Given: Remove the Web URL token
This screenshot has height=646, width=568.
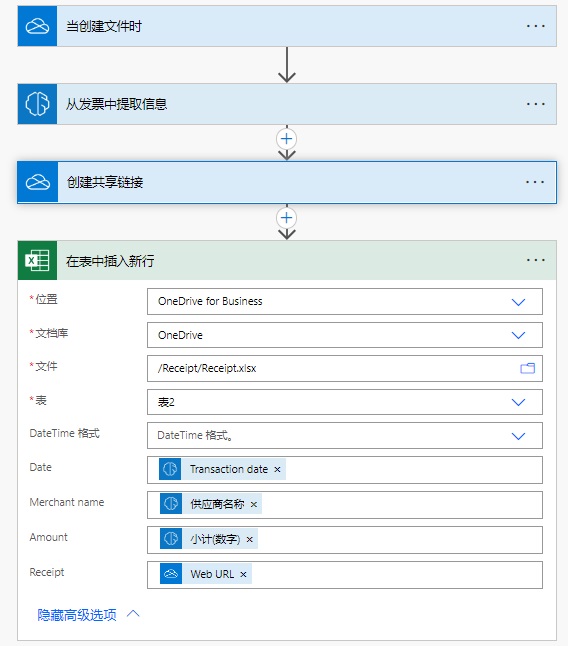Looking at the screenshot, I should 243,575.
